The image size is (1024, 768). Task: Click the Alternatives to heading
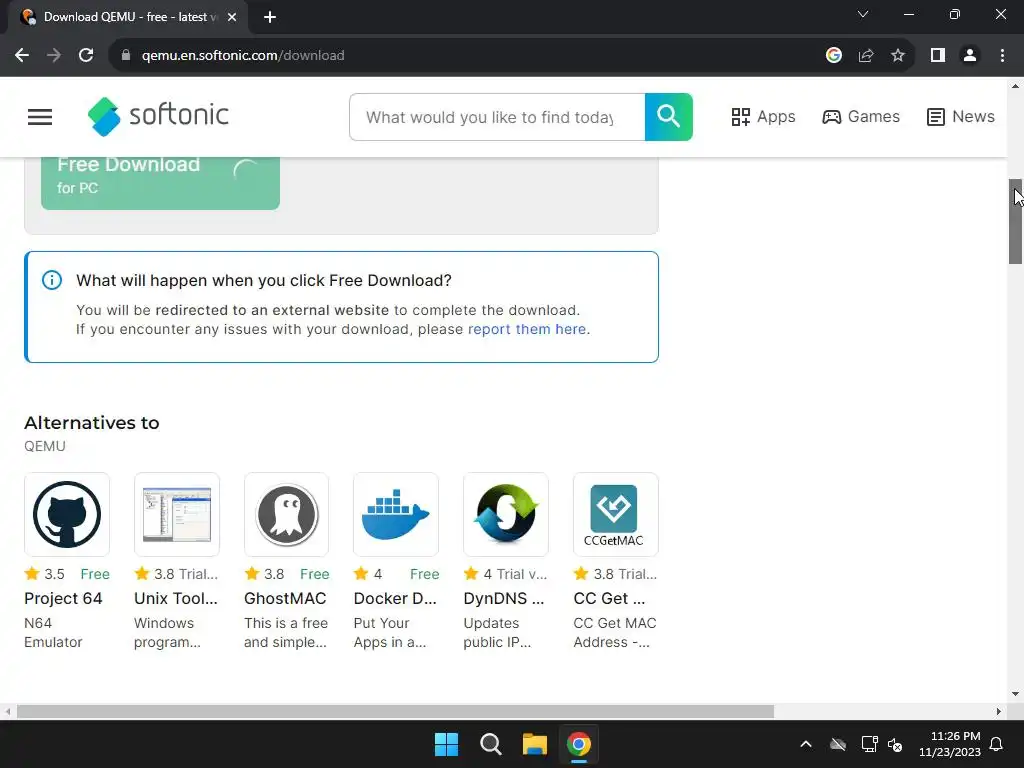click(x=92, y=423)
